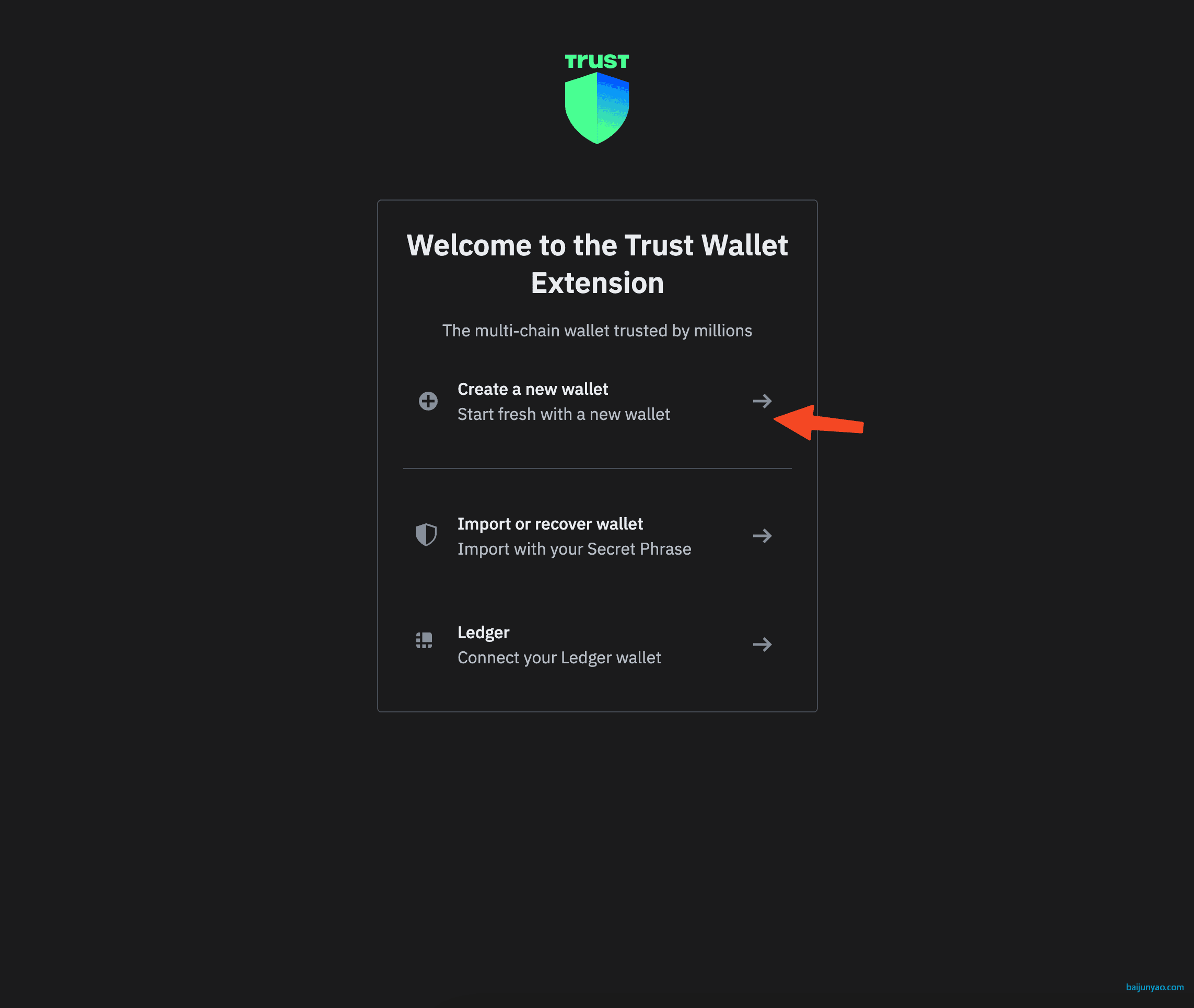Click the Create new wallet plus icon

pyautogui.click(x=428, y=401)
